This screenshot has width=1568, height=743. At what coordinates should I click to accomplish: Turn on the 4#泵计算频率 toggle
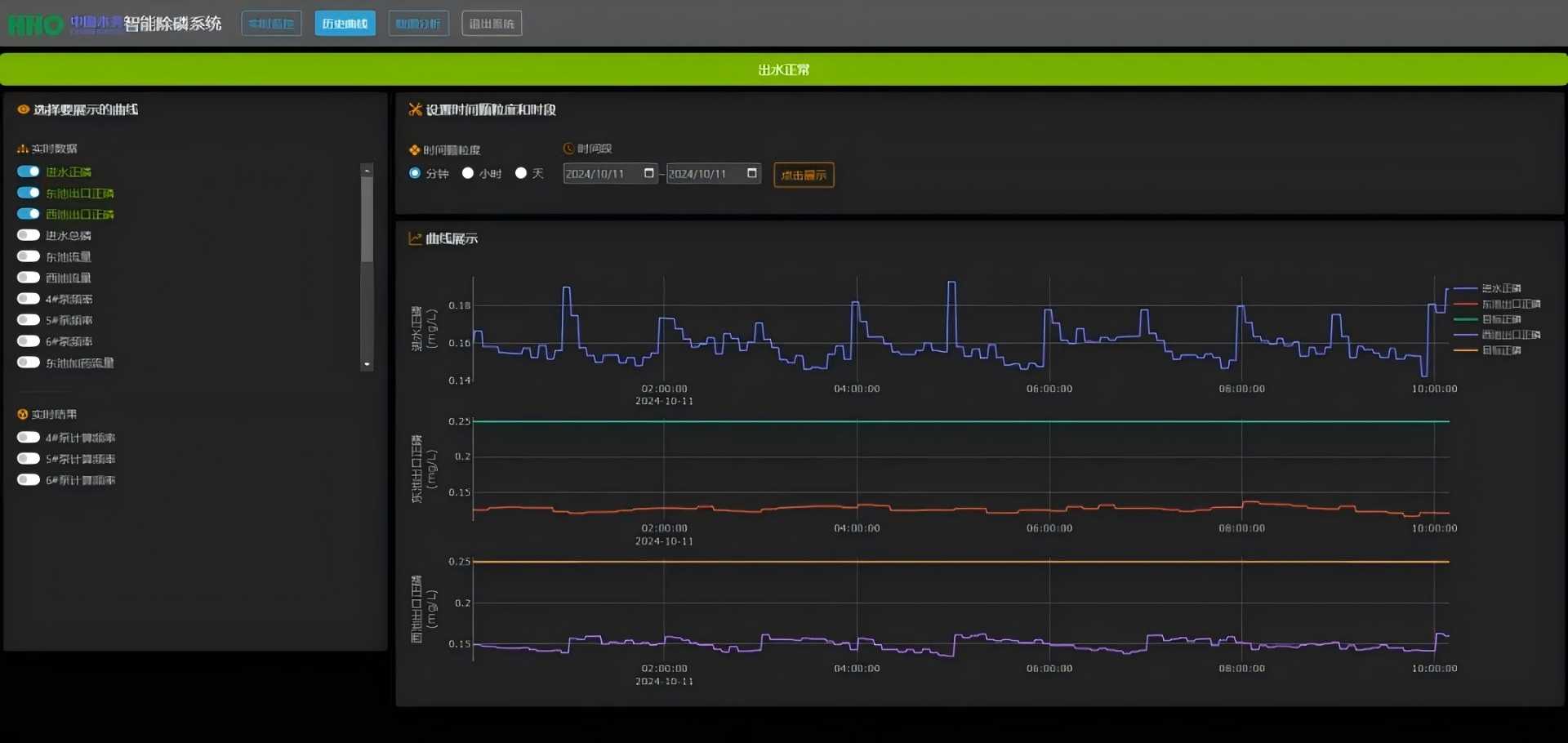tap(29, 438)
